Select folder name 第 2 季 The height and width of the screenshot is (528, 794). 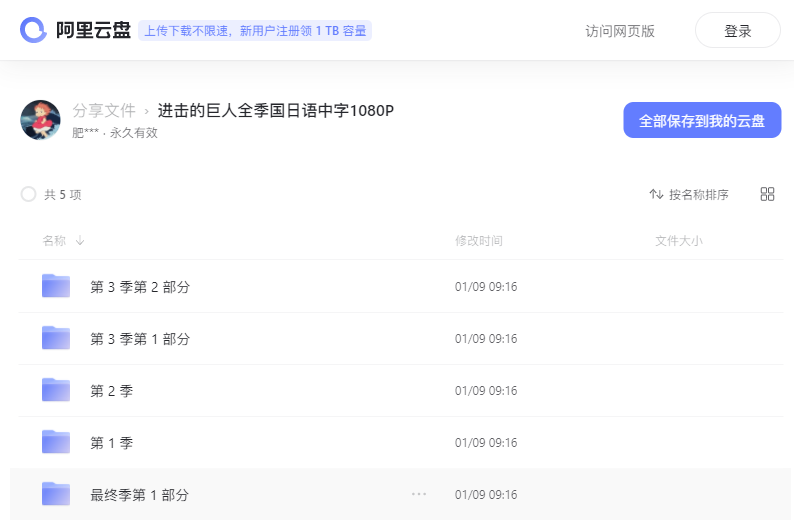point(111,391)
